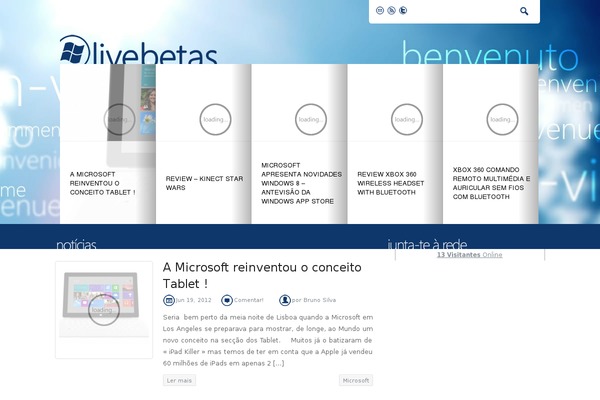Image resolution: width=600 pixels, height=400 pixels.
Task: Click the third round social icon in top bar
Action: [x=403, y=10]
